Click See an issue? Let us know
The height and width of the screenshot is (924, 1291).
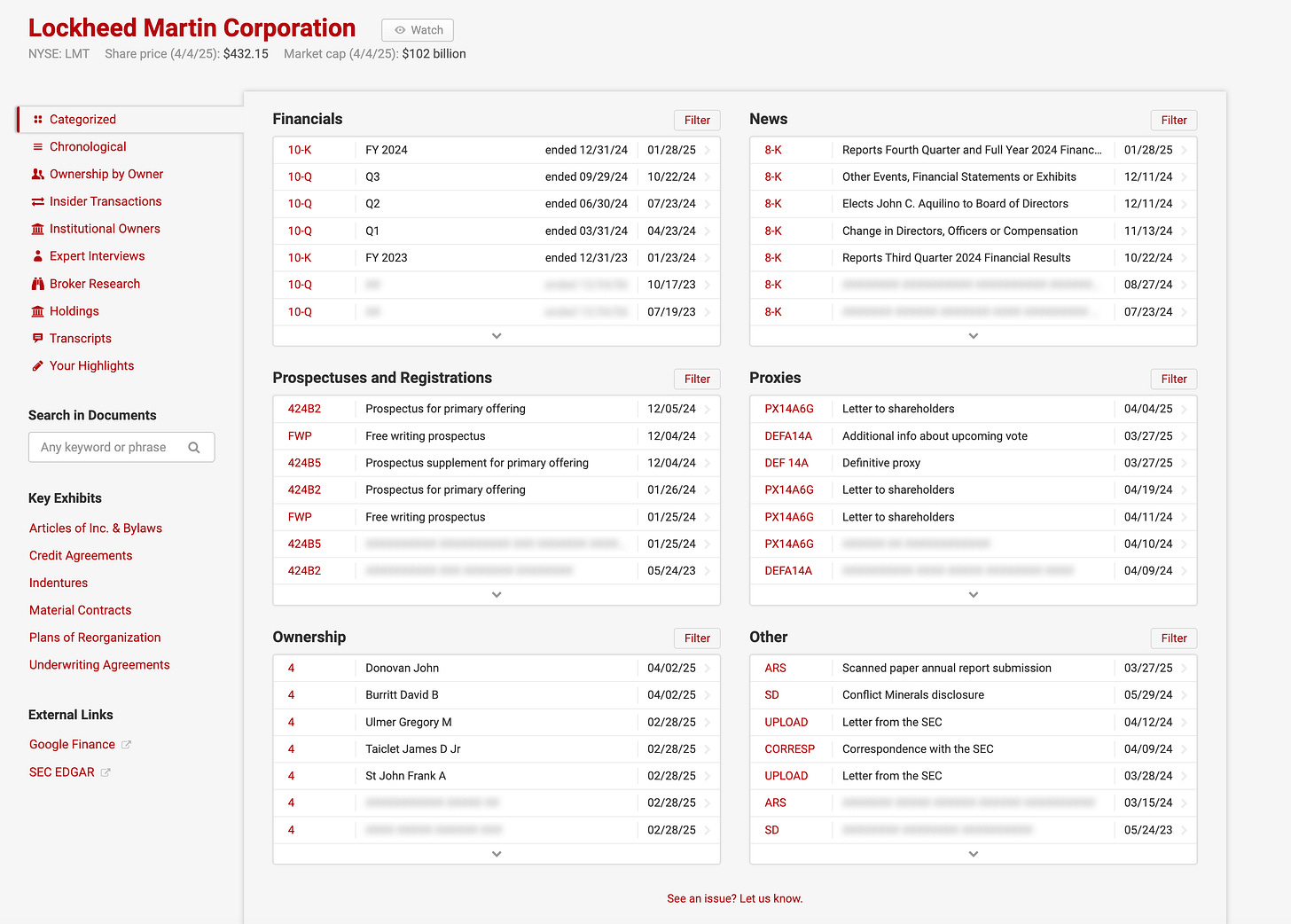[735, 899]
